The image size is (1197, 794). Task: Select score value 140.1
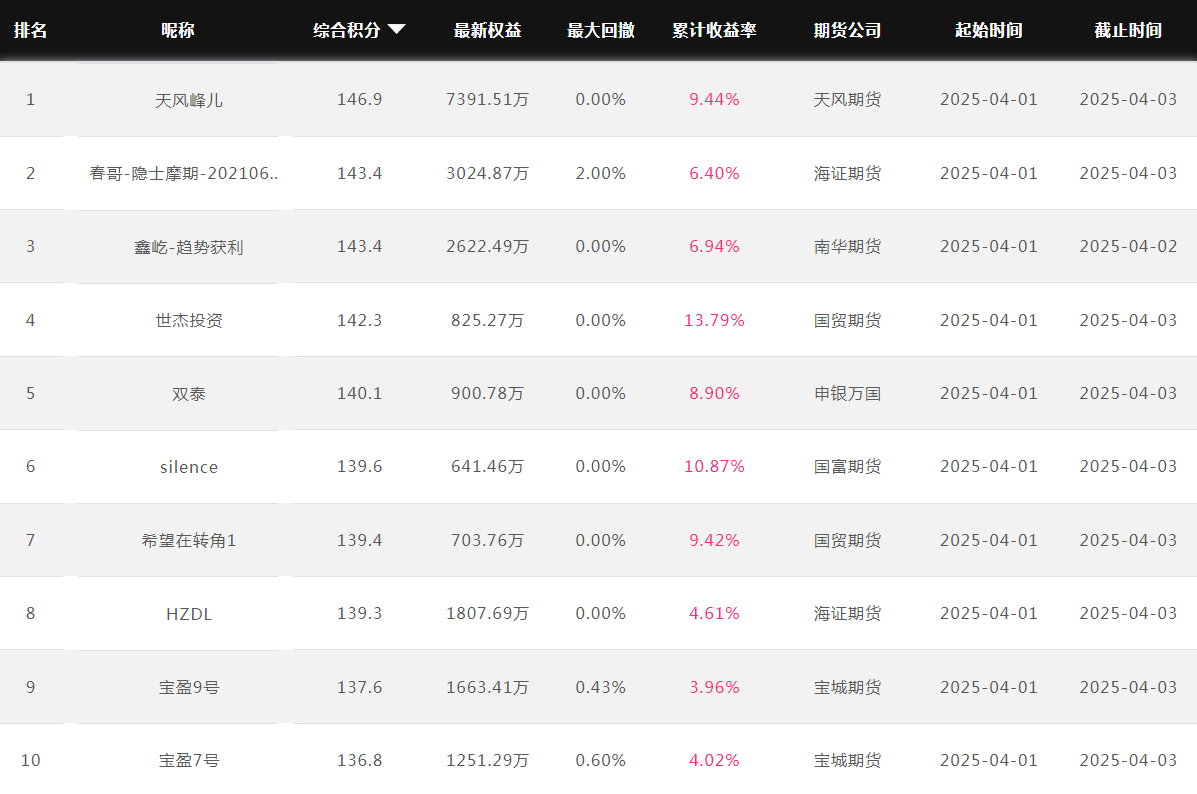point(360,393)
